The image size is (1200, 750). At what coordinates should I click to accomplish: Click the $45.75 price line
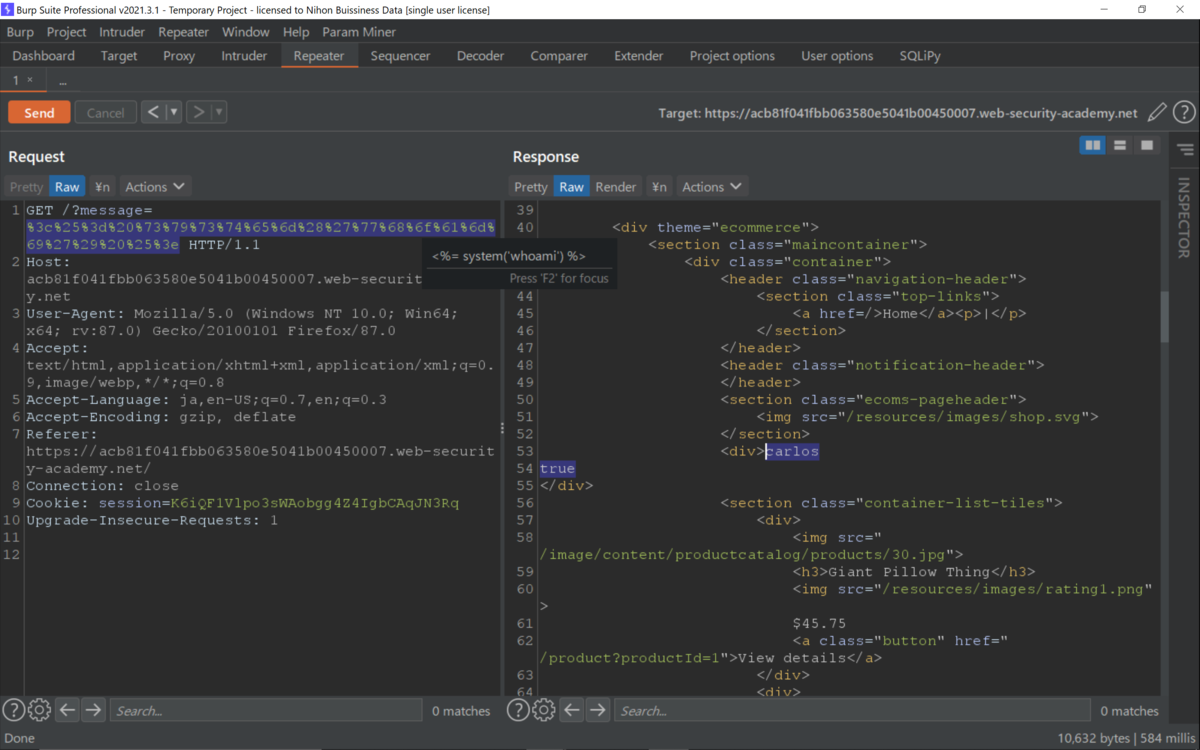819,623
